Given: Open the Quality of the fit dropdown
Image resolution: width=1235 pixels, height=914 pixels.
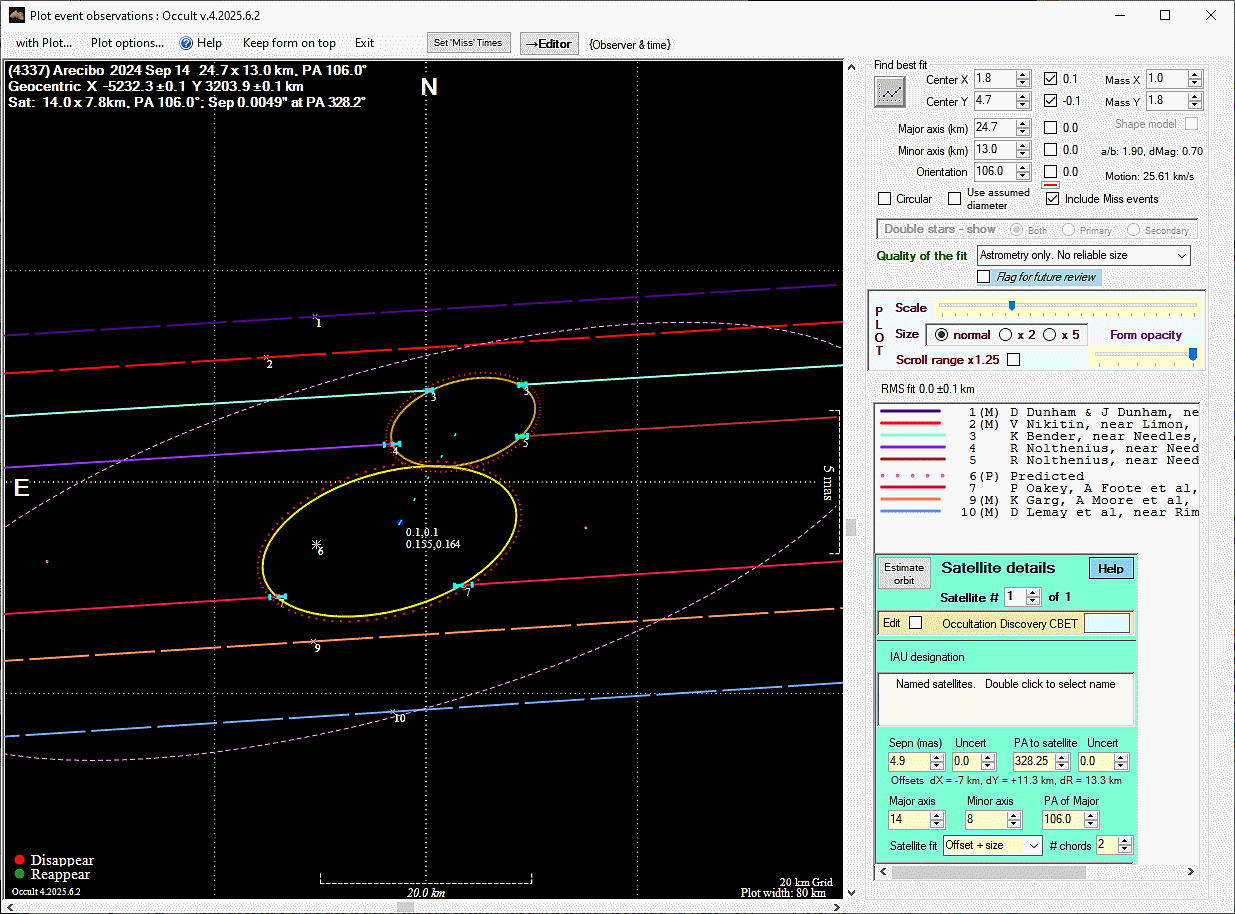Looking at the screenshot, I should point(1084,255).
